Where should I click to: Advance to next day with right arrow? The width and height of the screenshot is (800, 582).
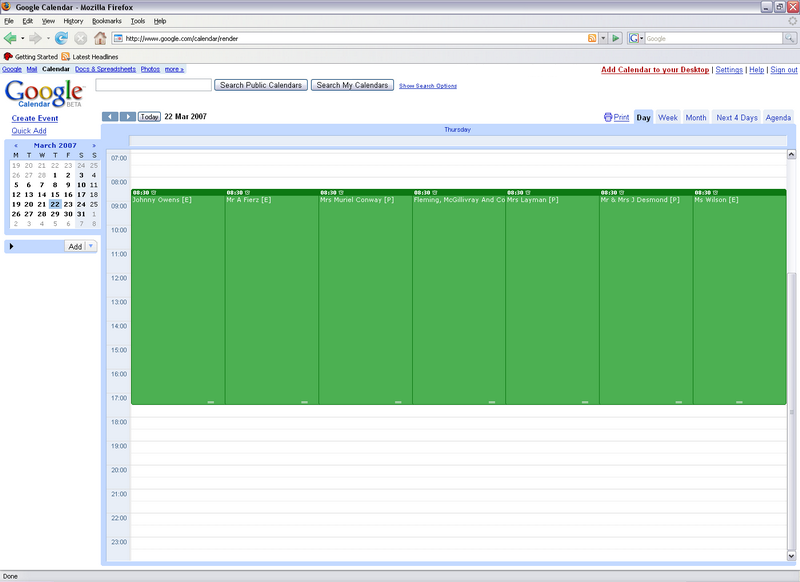point(127,117)
